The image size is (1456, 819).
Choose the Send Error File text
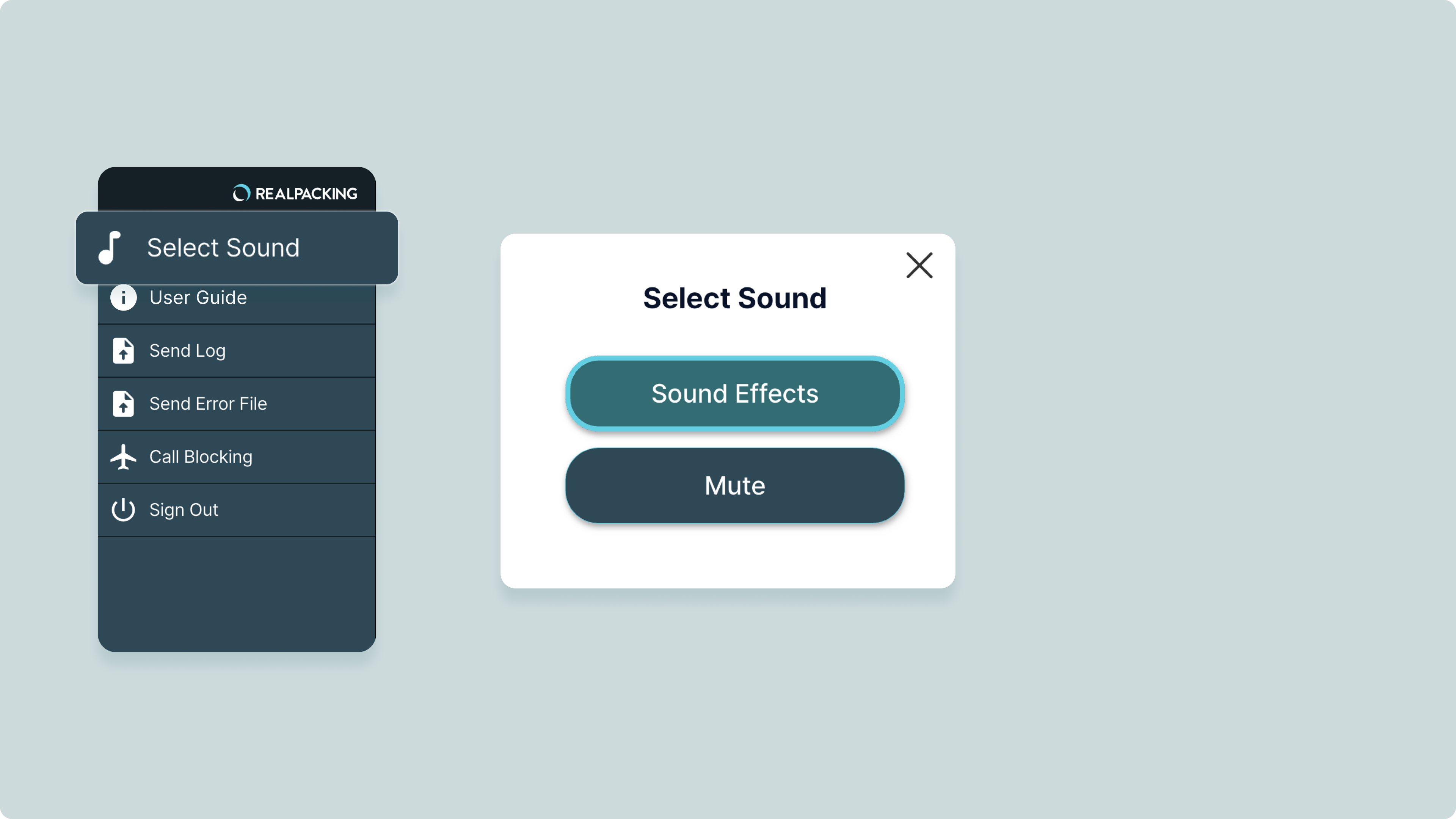coord(208,403)
